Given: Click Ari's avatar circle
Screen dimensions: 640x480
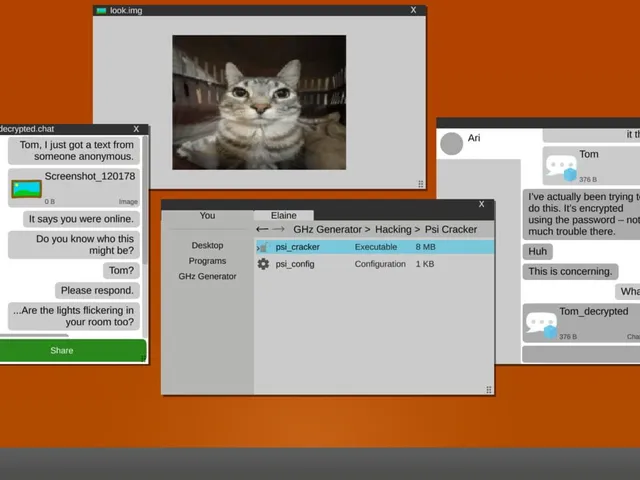Looking at the screenshot, I should (451, 144).
